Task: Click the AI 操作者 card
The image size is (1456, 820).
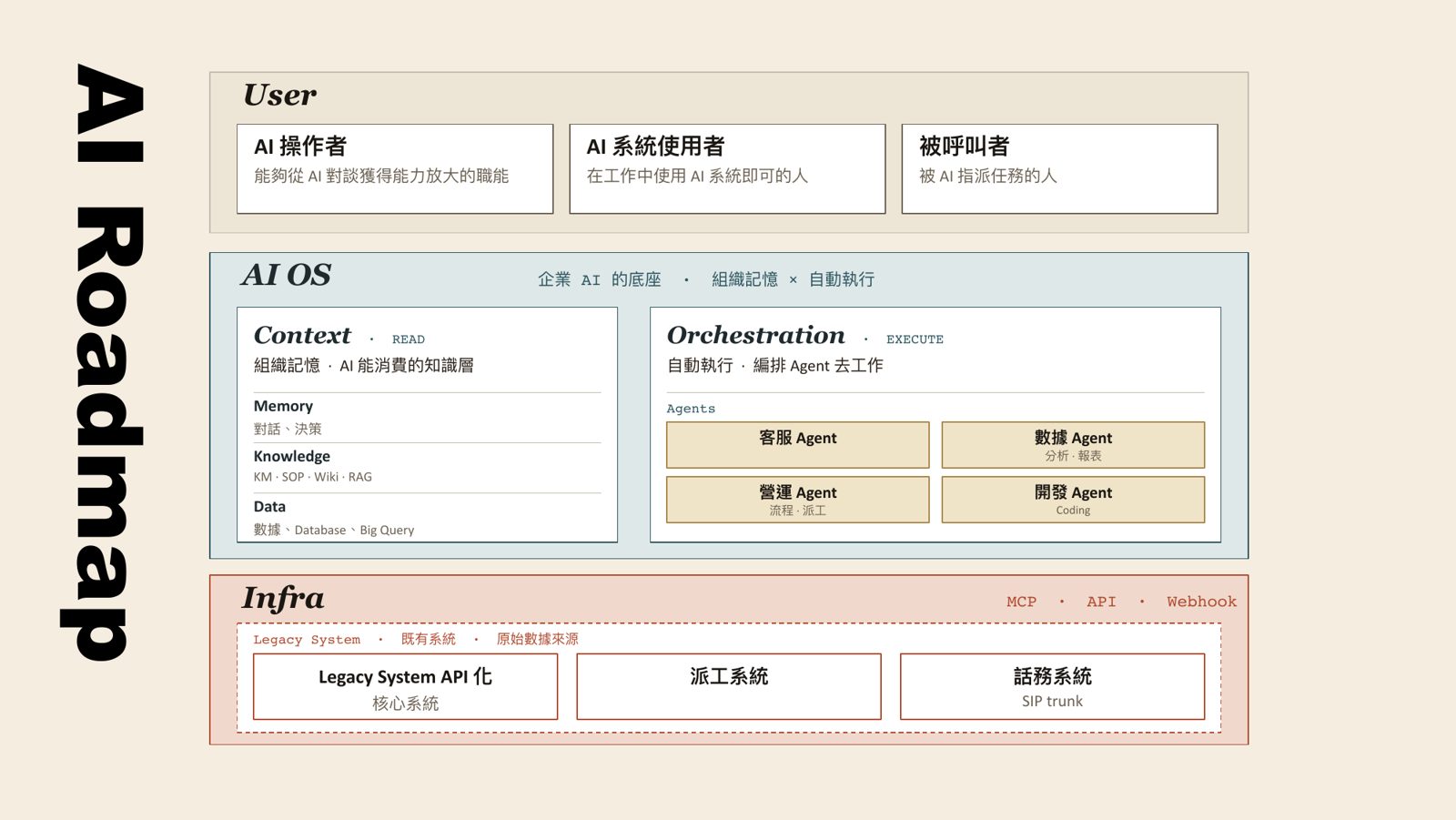Action: point(395,169)
